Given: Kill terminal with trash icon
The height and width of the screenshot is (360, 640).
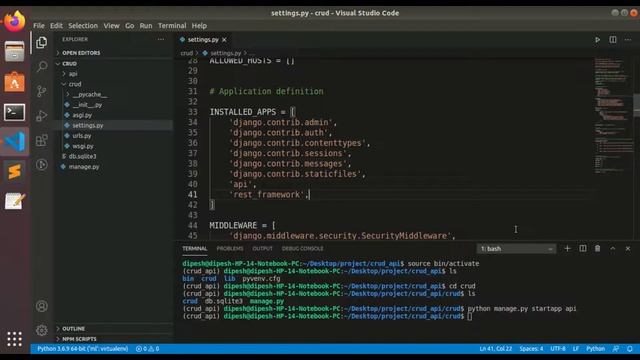Looking at the screenshot, I should click(x=597, y=248).
